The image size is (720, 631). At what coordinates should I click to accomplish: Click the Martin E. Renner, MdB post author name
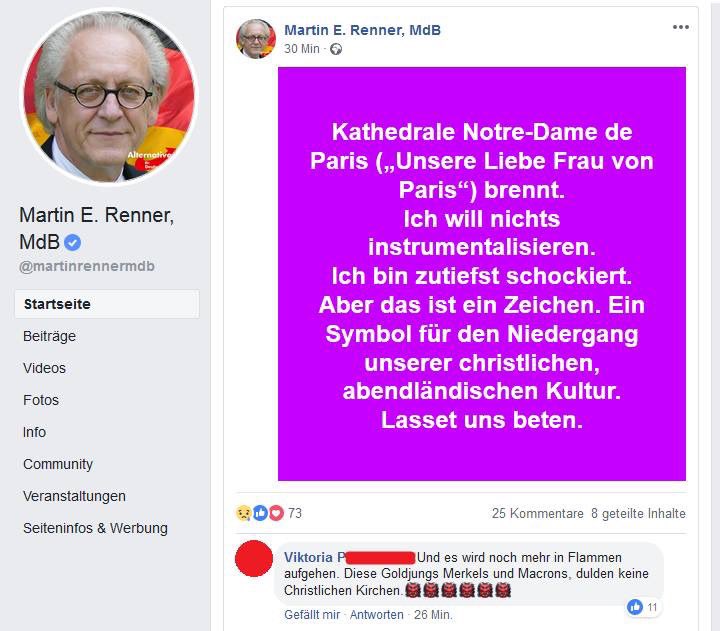pos(362,30)
